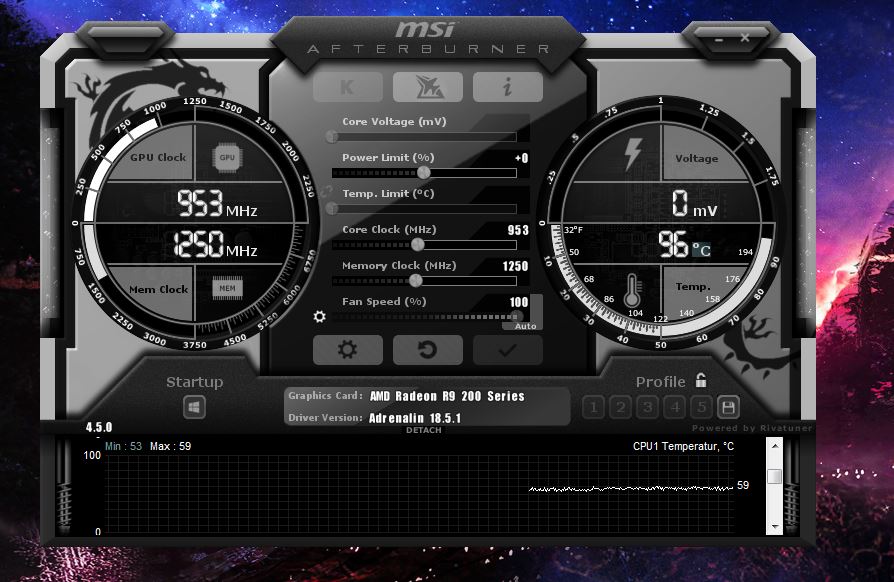Click the Memory Clock slider handle
Screen dimensions: 894x582
(416, 280)
